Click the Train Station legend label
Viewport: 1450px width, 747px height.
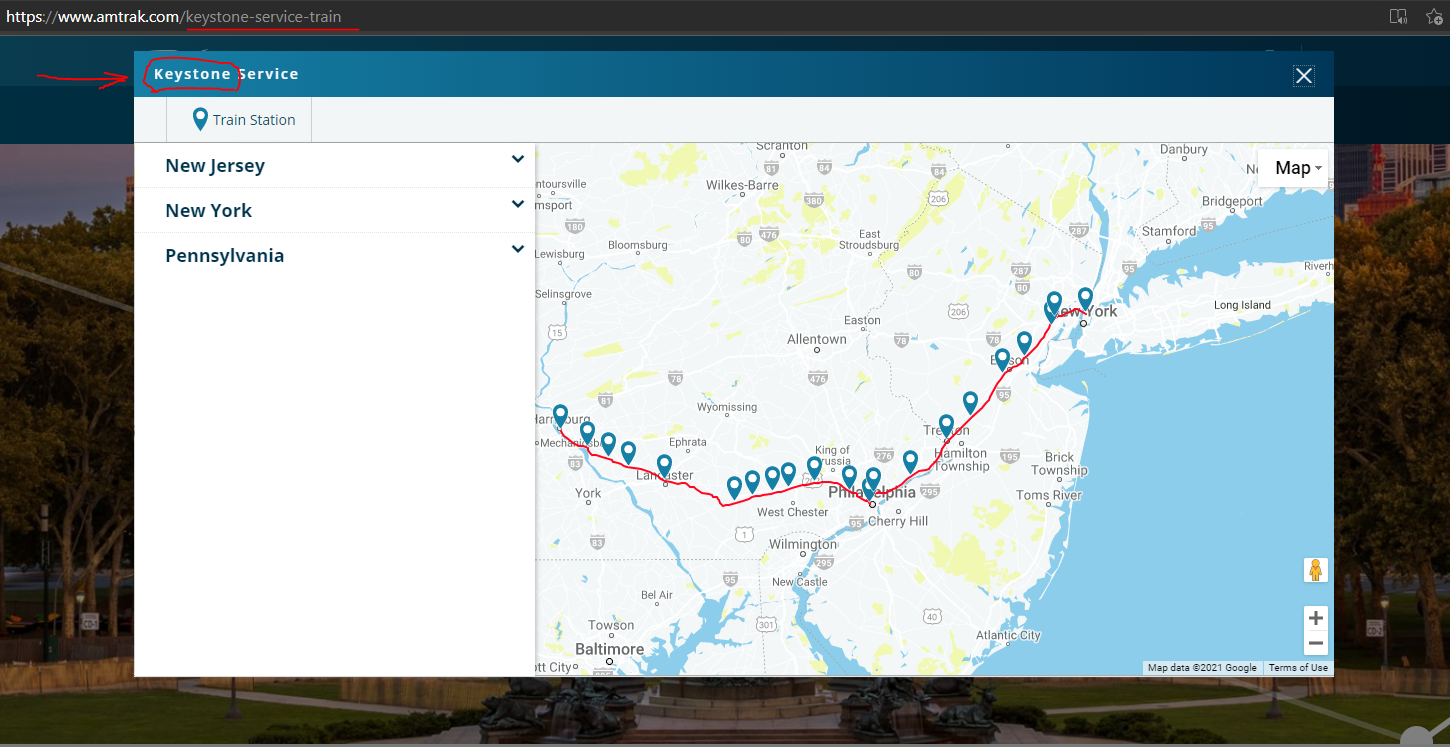(254, 120)
